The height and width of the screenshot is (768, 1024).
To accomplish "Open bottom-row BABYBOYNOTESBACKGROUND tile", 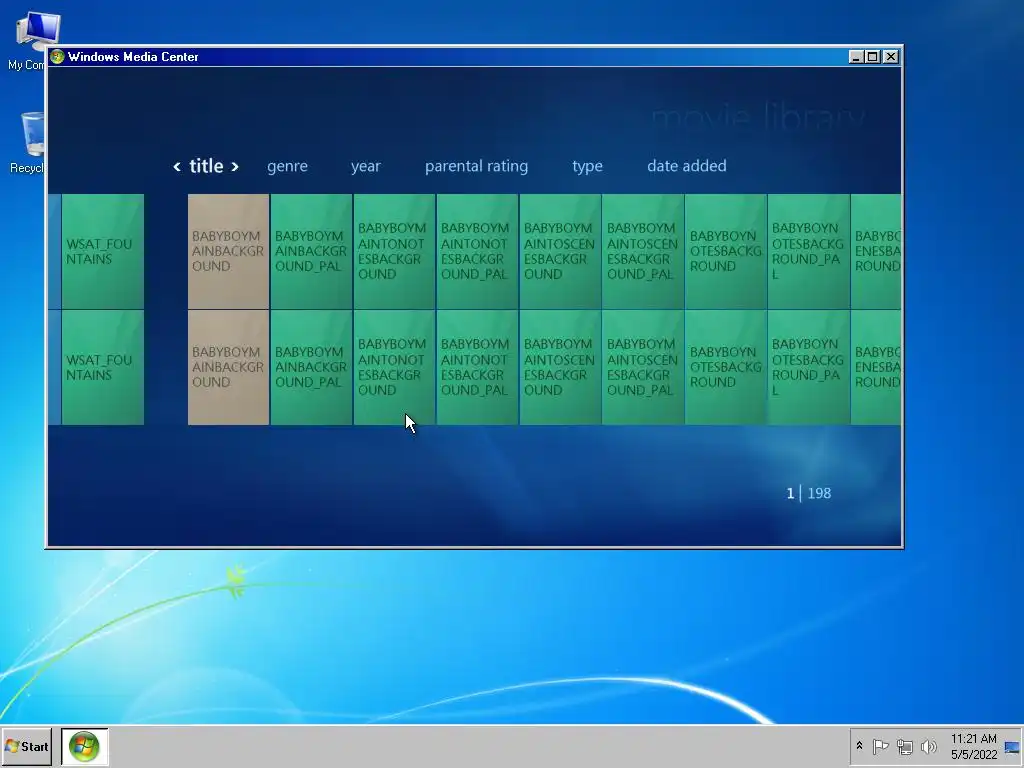I will point(726,368).
